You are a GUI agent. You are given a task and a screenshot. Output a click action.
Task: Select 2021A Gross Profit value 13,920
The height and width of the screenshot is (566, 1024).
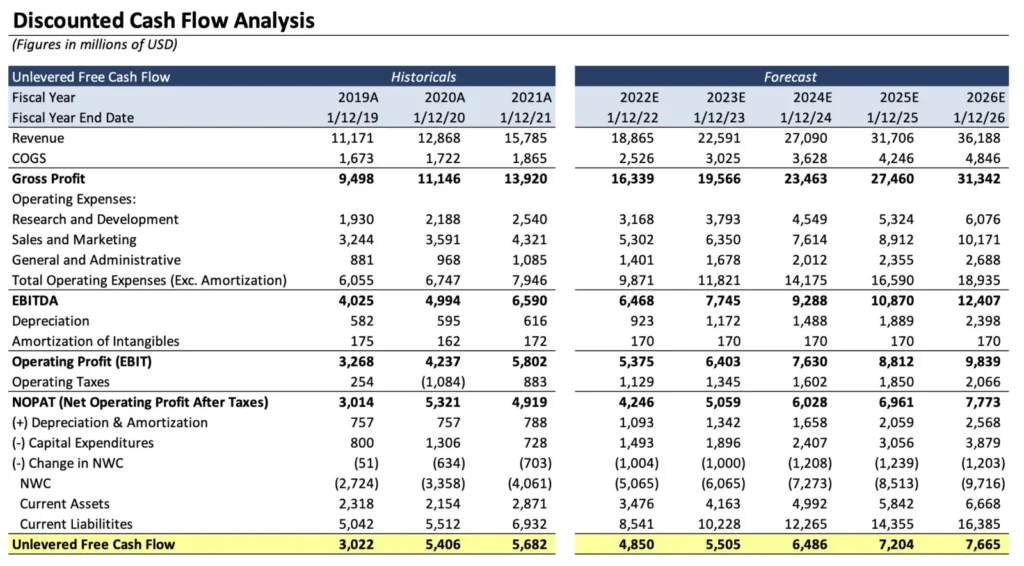[x=525, y=179]
